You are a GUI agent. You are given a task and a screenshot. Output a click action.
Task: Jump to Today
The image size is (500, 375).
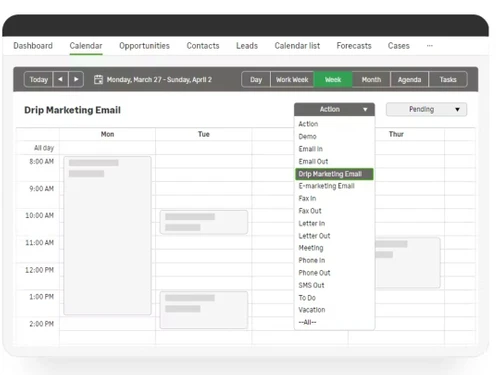[x=39, y=79]
